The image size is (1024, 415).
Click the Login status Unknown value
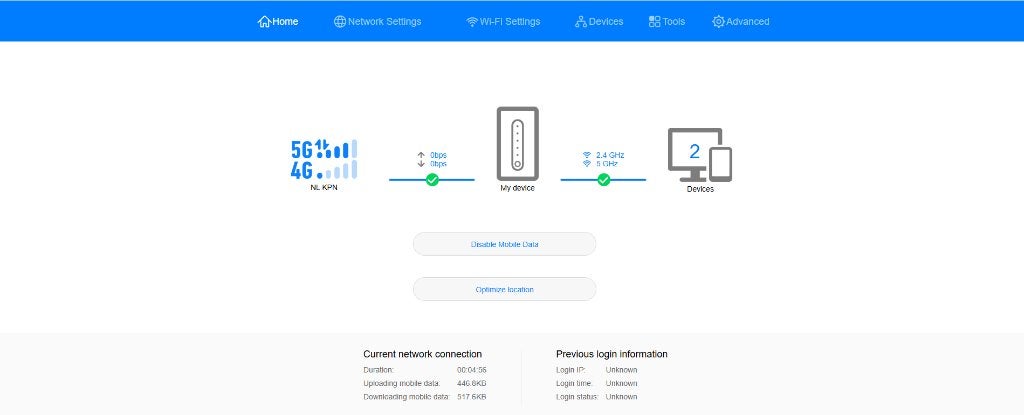pos(621,397)
